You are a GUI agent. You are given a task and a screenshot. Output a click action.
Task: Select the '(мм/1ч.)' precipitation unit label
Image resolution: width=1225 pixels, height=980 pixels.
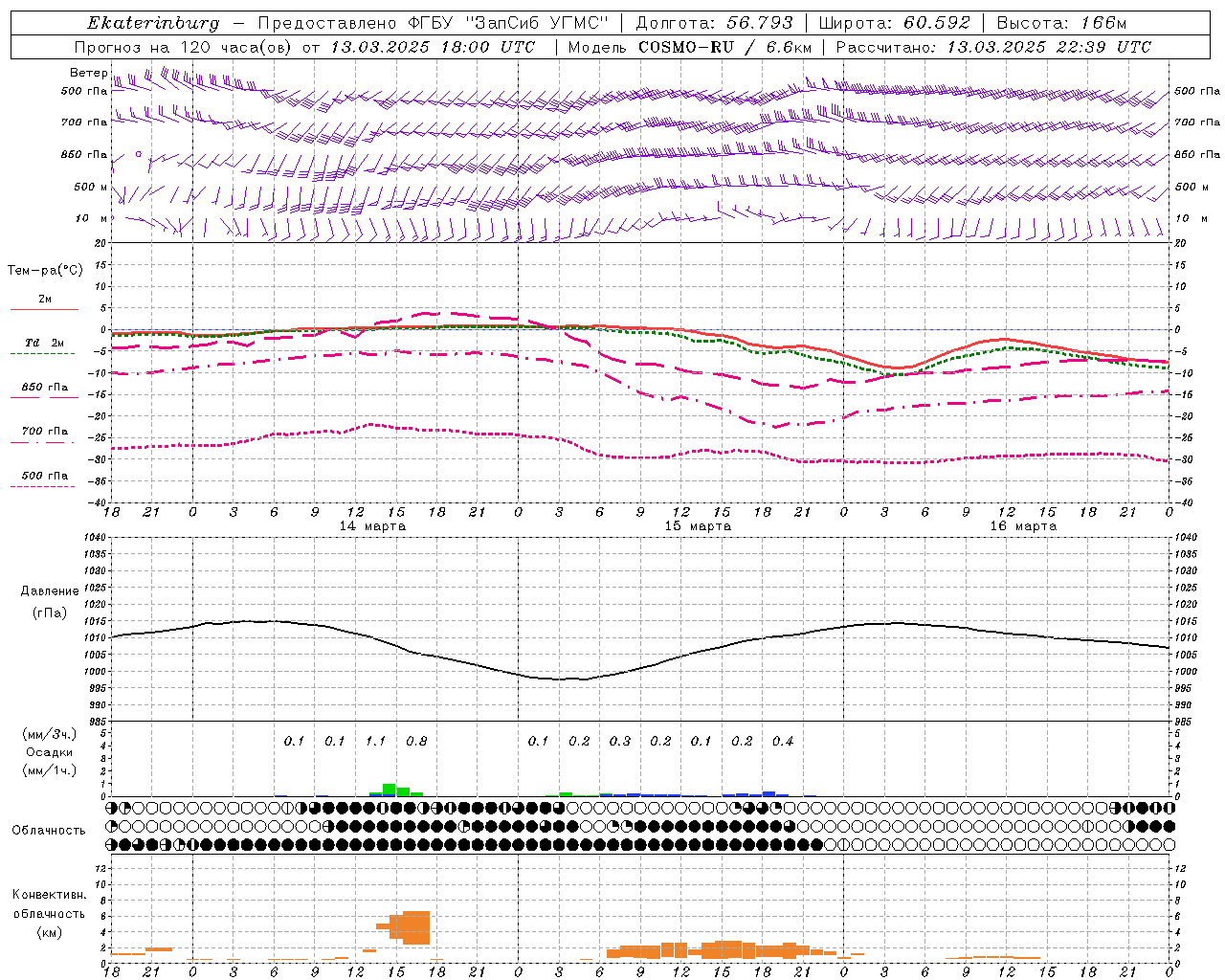50,770
